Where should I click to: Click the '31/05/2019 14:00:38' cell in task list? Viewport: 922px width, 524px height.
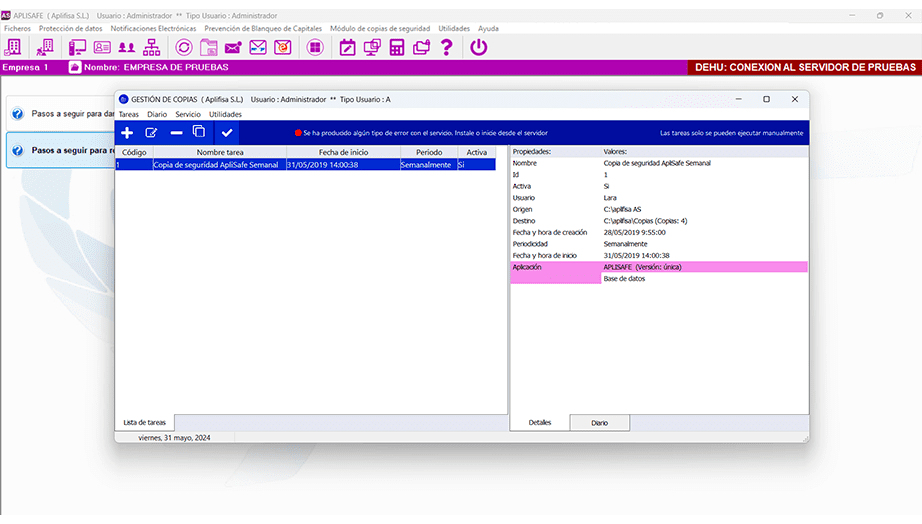tap(343, 165)
